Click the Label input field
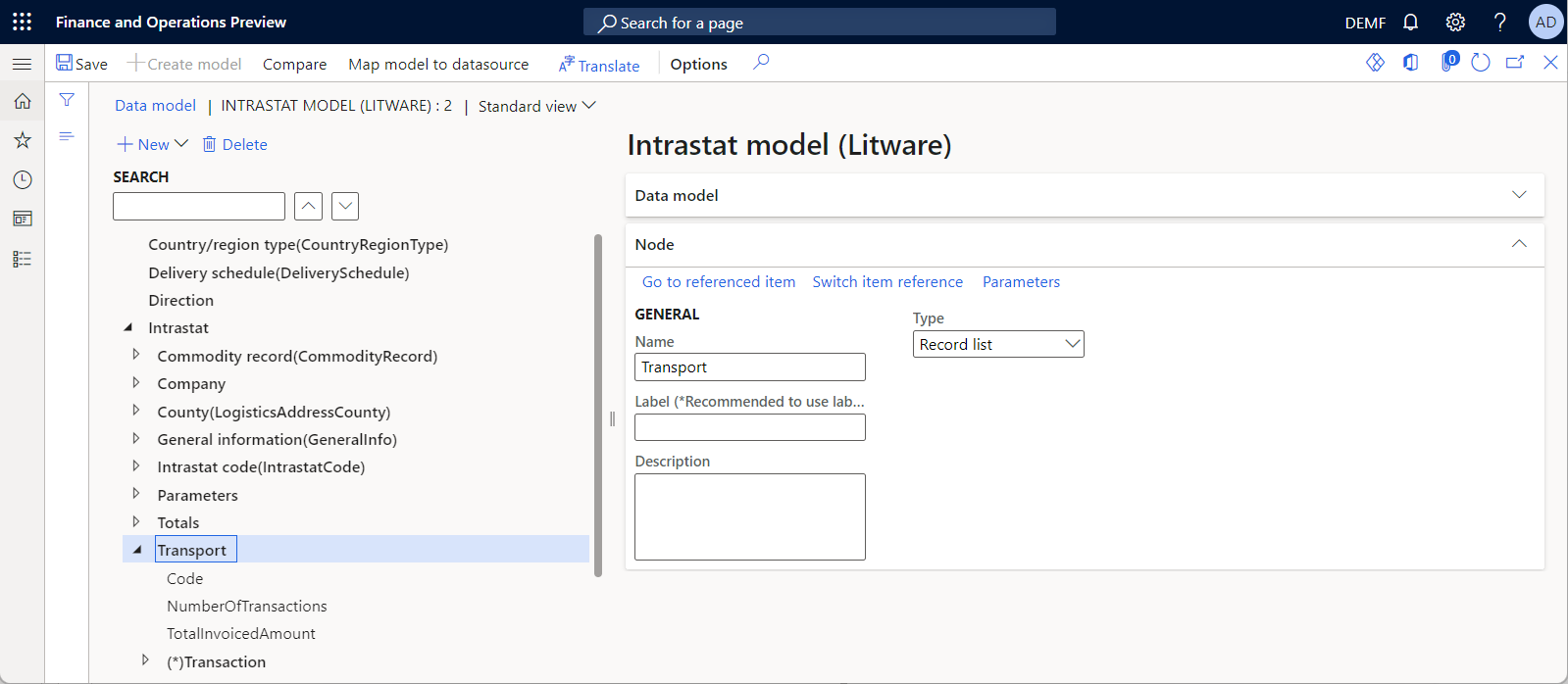Screen dimensions: 1568x684 pos(750,427)
